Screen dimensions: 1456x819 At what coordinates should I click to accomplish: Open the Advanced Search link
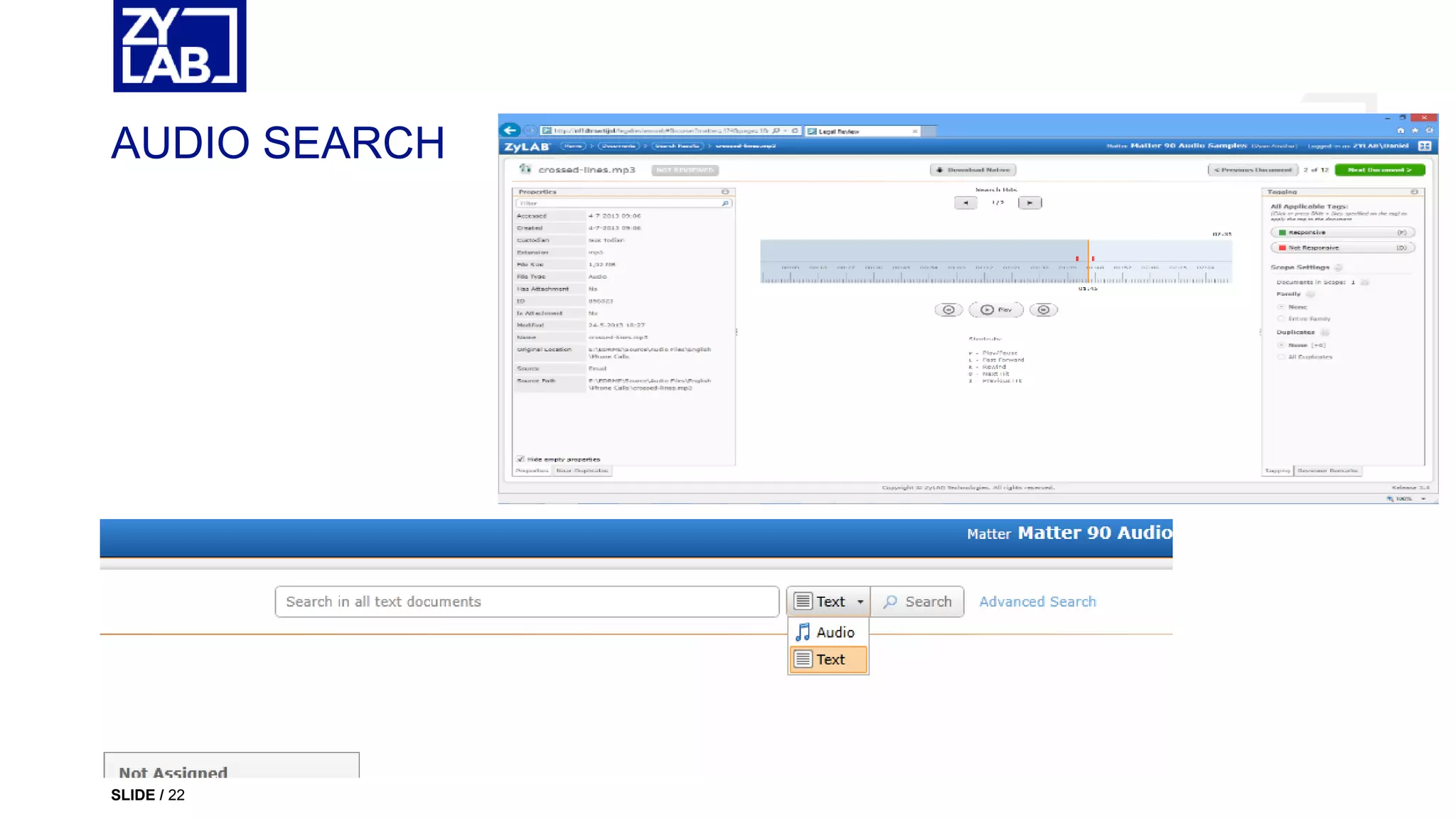[x=1037, y=601]
